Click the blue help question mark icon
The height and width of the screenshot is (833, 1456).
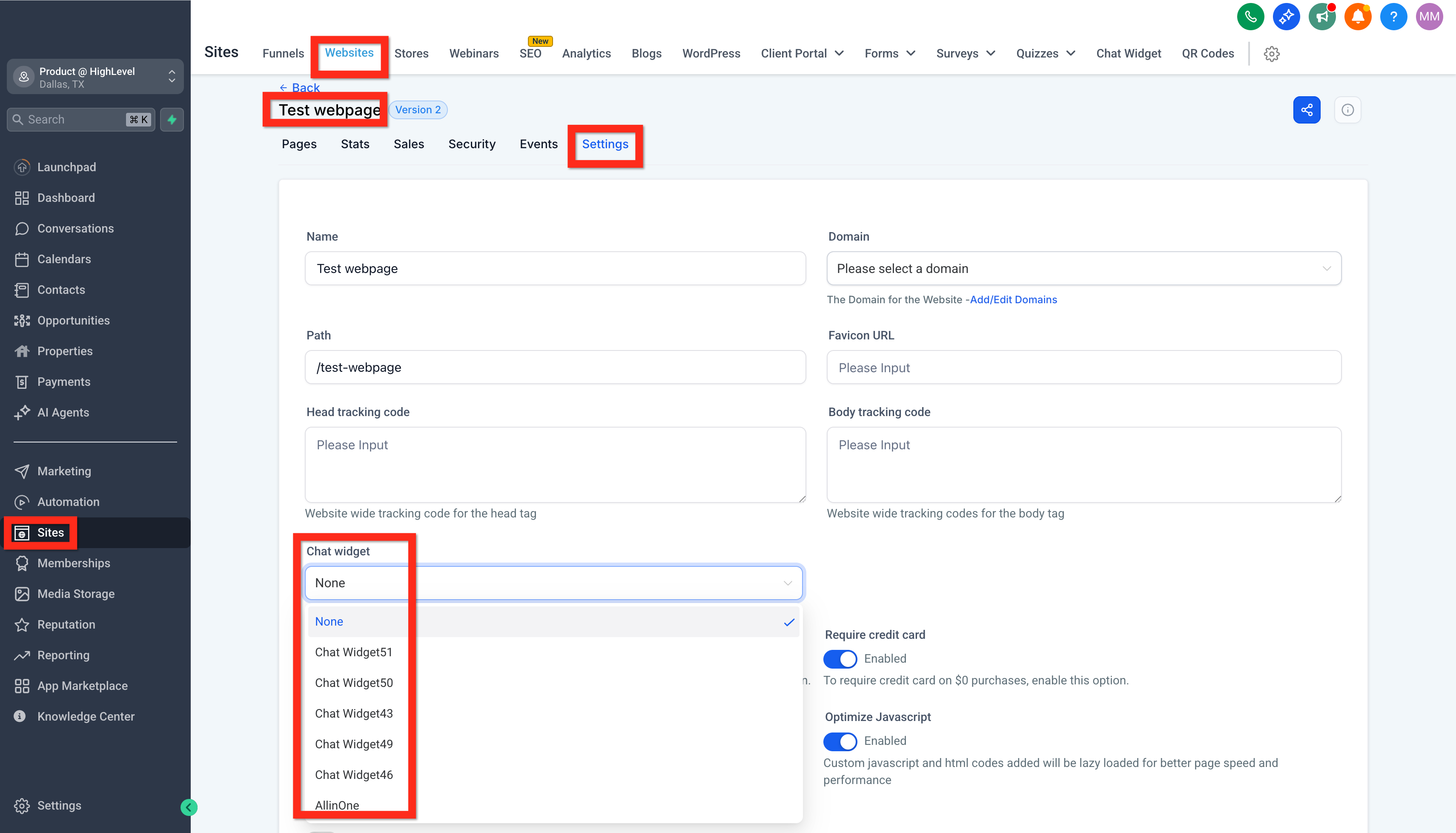[x=1393, y=17]
